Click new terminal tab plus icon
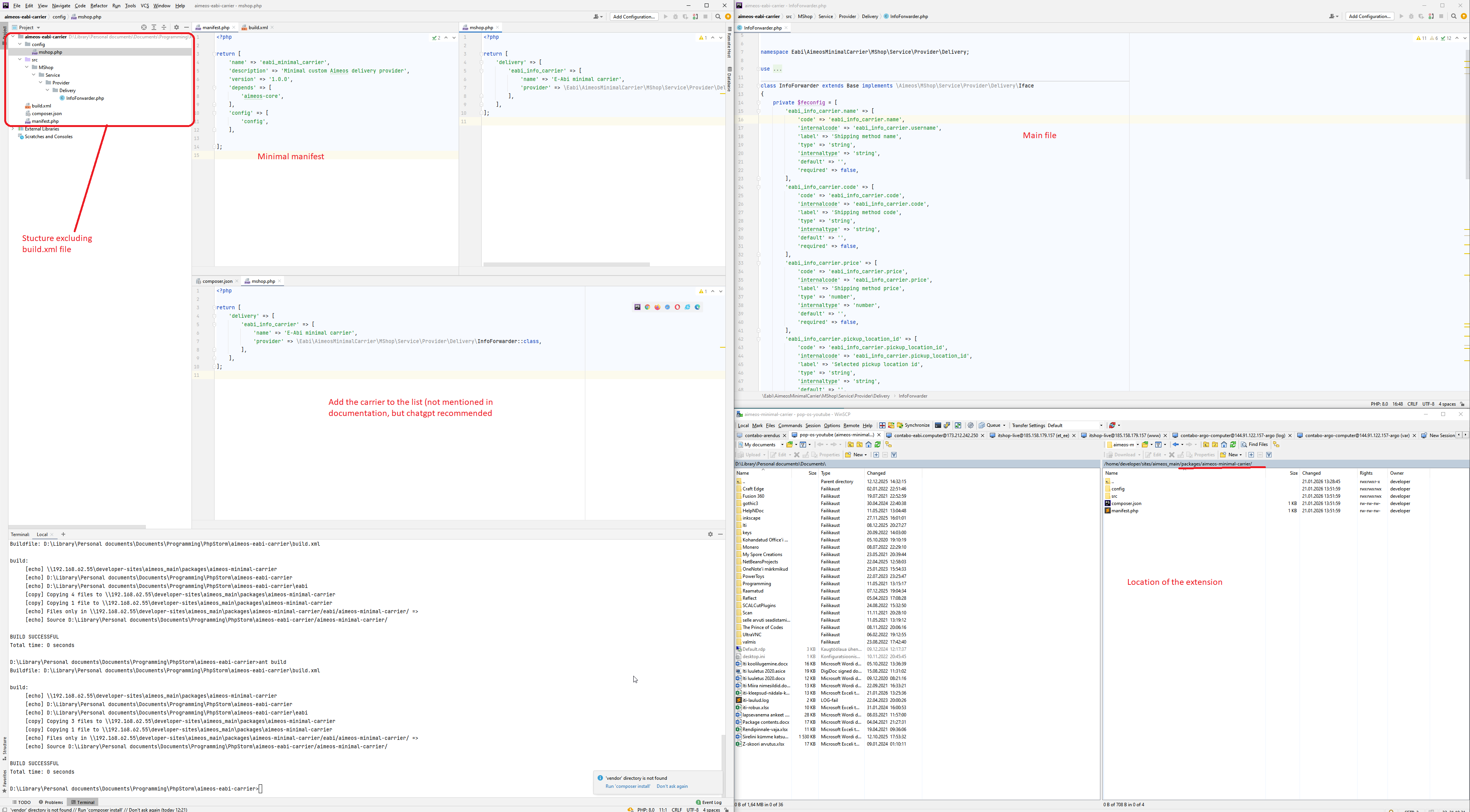This screenshot has width=1470, height=812. coord(63,534)
